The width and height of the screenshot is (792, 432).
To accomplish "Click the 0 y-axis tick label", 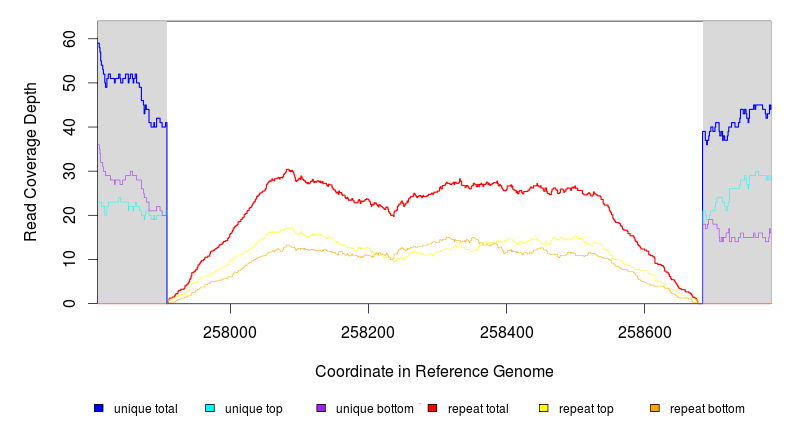I will (69, 303).
